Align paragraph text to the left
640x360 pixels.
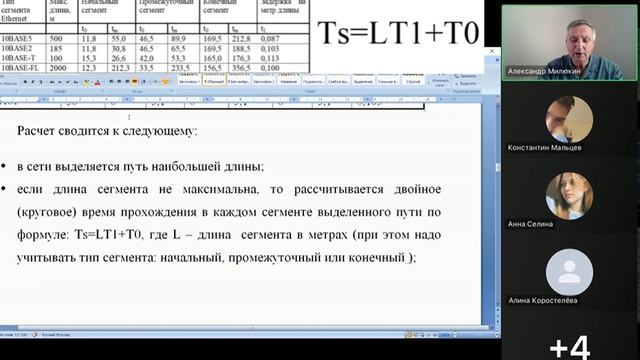tap(111, 81)
